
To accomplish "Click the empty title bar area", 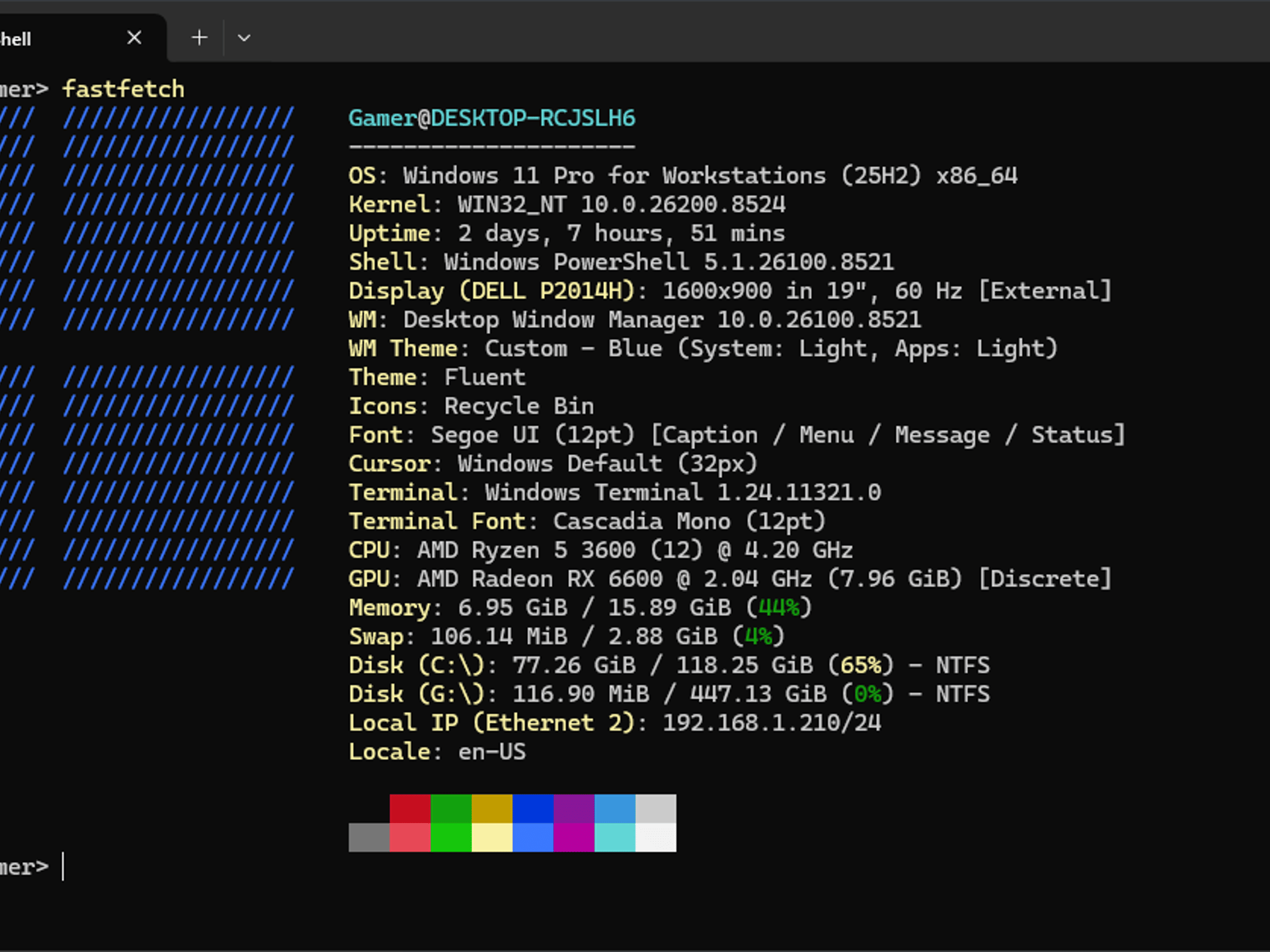I will tap(763, 31).
